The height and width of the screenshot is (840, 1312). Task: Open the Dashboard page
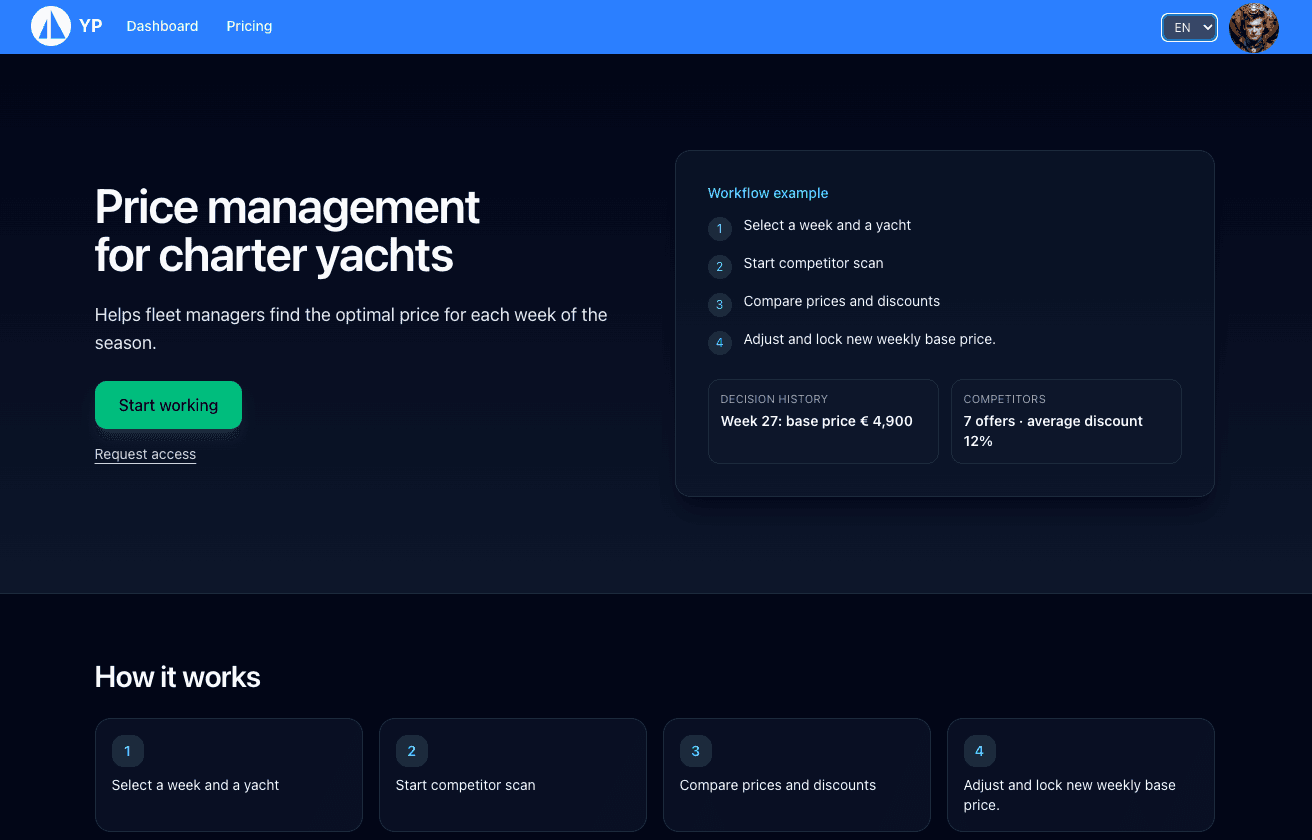coord(162,26)
